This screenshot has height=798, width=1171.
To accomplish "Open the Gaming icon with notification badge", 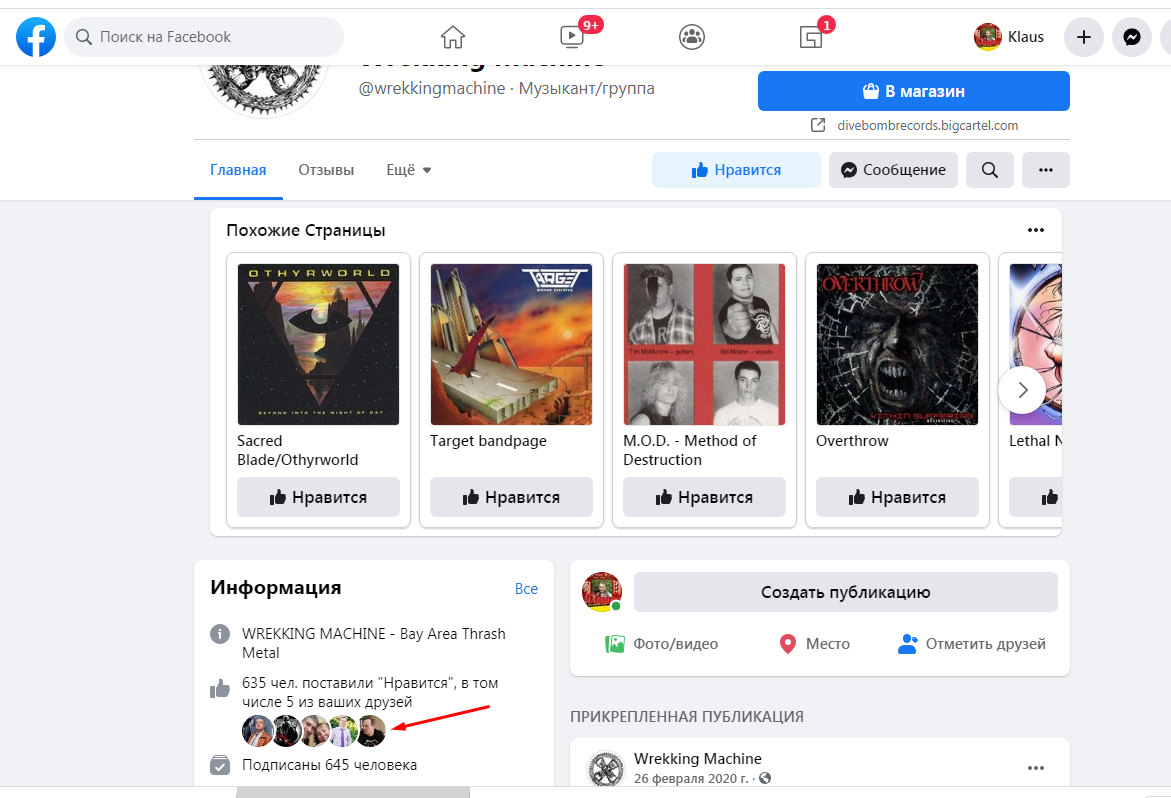I will [812, 36].
